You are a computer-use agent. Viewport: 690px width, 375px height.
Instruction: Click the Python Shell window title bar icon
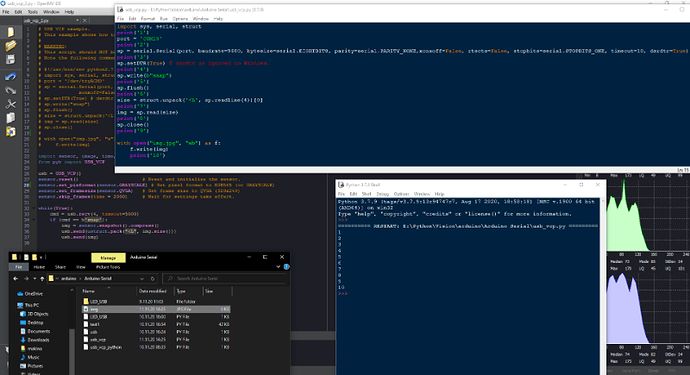(341, 185)
